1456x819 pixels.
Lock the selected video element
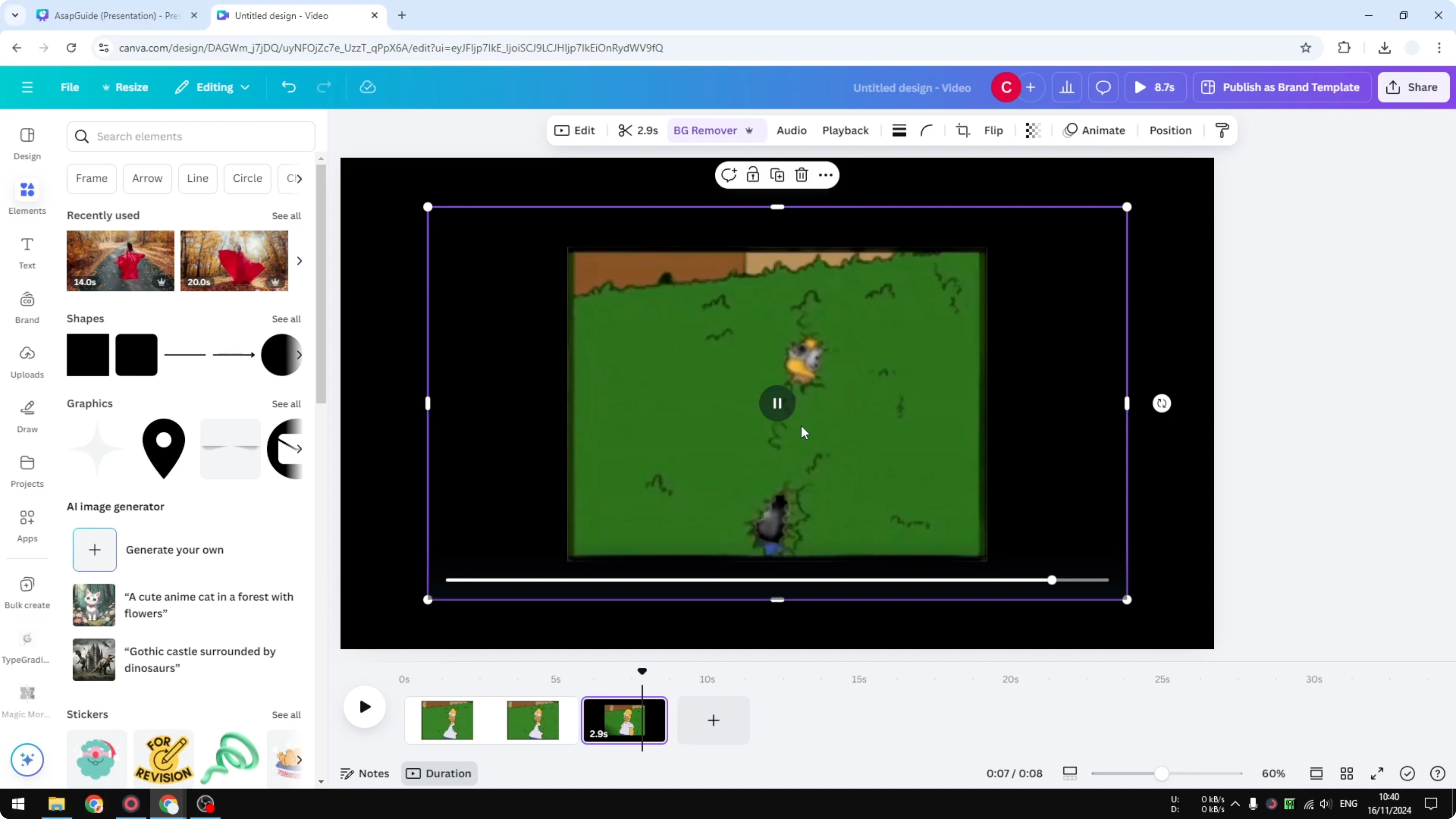click(753, 175)
